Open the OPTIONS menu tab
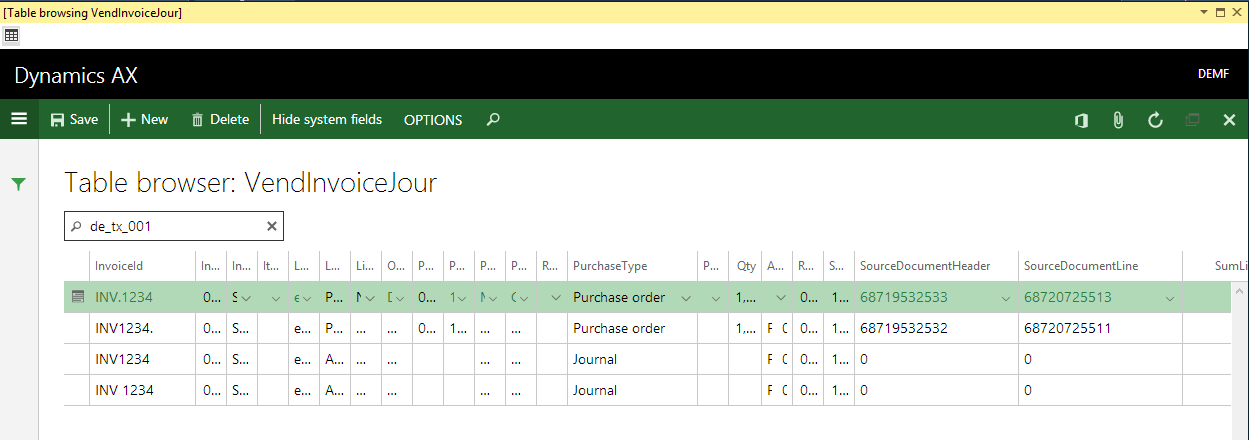Image resolution: width=1249 pixels, height=440 pixels. [433, 119]
